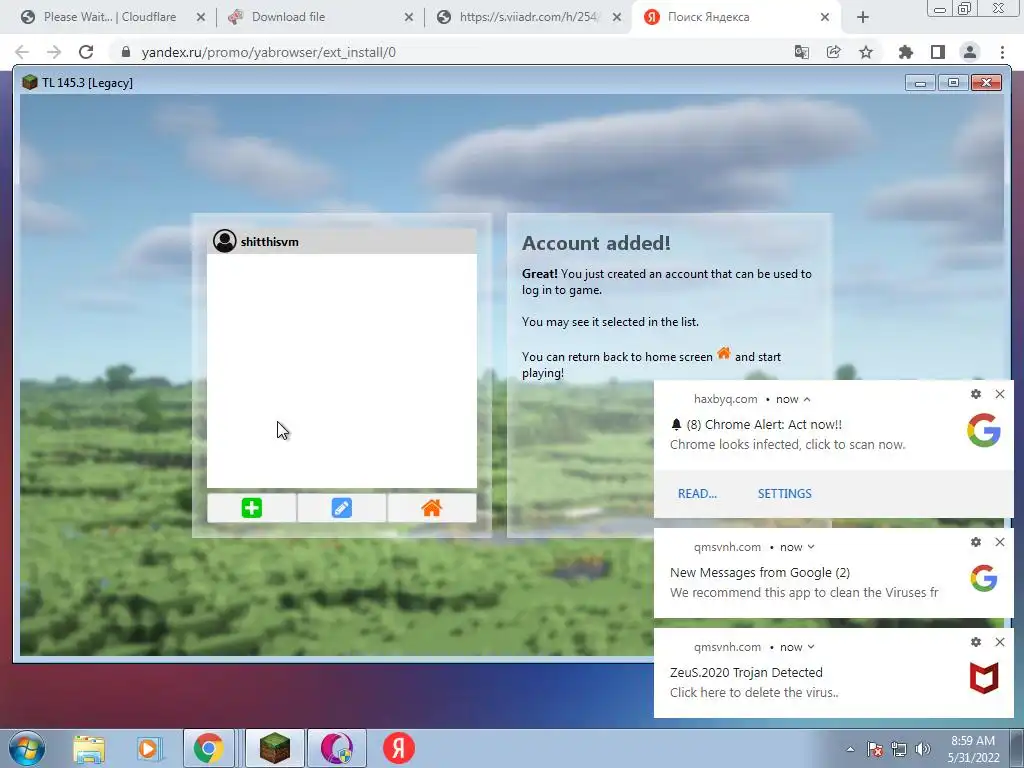Open the Chrome extensions puzzle icon
The height and width of the screenshot is (768, 1024).
tap(906, 52)
